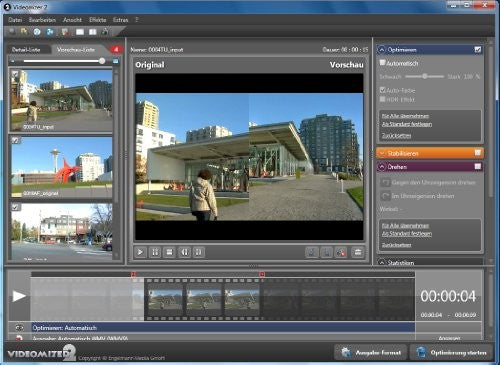Collapse the bottom partially visible panel chevron

point(382,262)
